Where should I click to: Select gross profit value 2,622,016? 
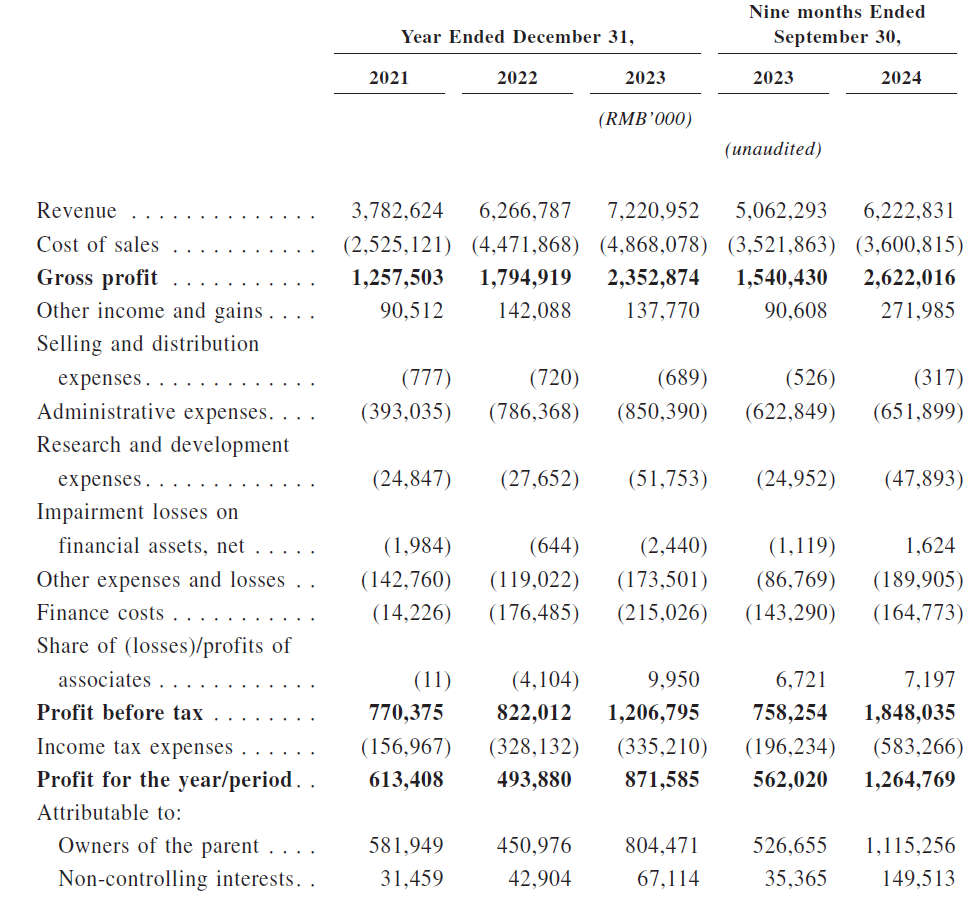click(x=909, y=278)
